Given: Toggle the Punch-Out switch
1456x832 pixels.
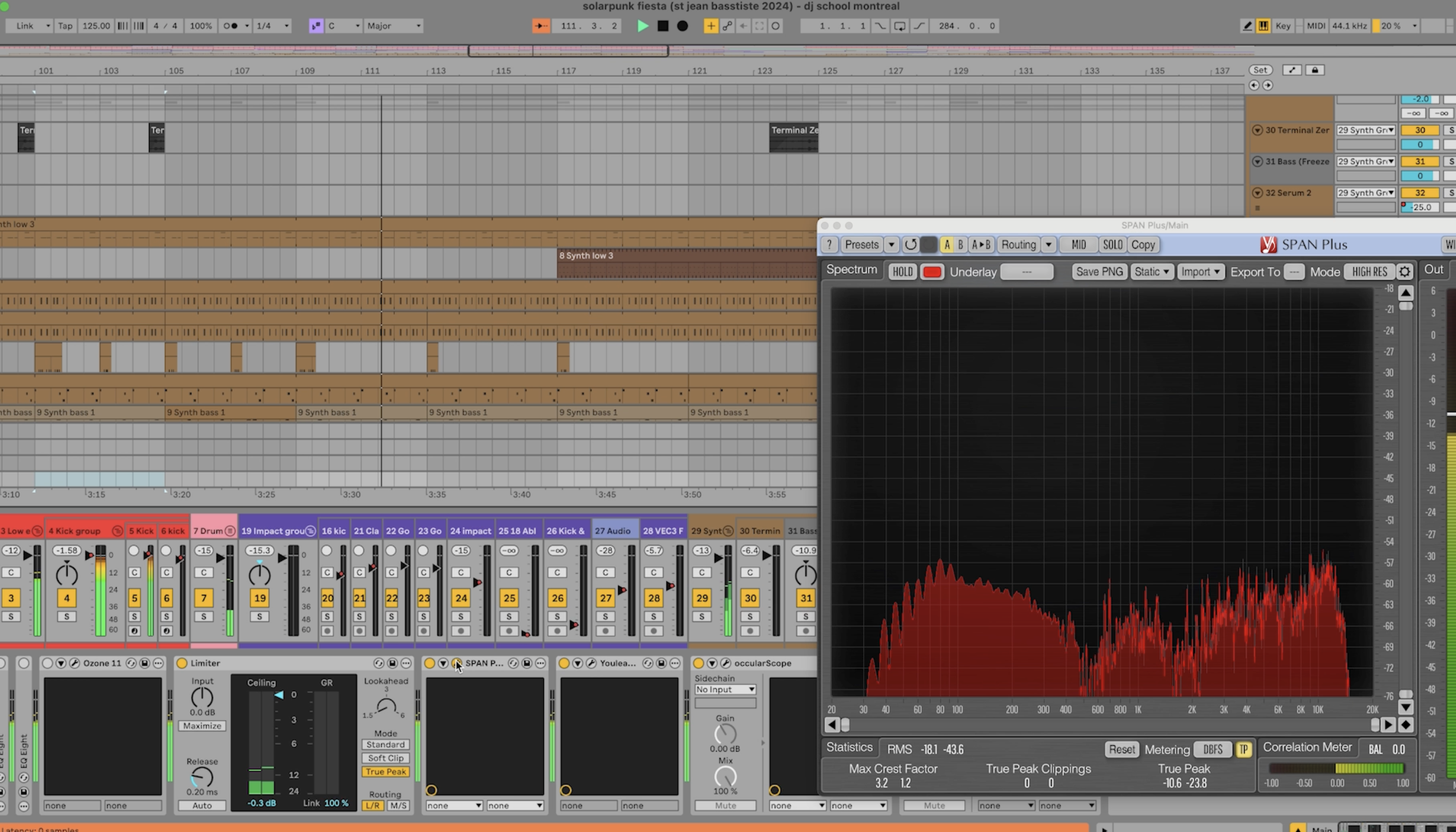Looking at the screenshot, I should [x=919, y=26].
